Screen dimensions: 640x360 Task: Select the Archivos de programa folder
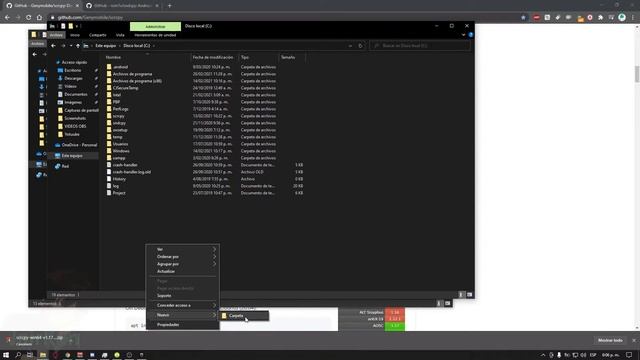[132, 74]
